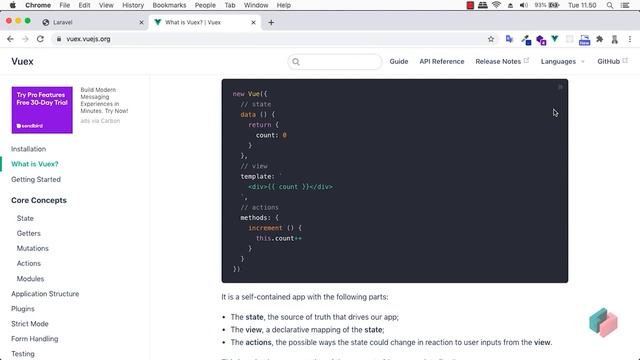Open the Apple menu
Viewport: 640px width, 360px height.
13,5
